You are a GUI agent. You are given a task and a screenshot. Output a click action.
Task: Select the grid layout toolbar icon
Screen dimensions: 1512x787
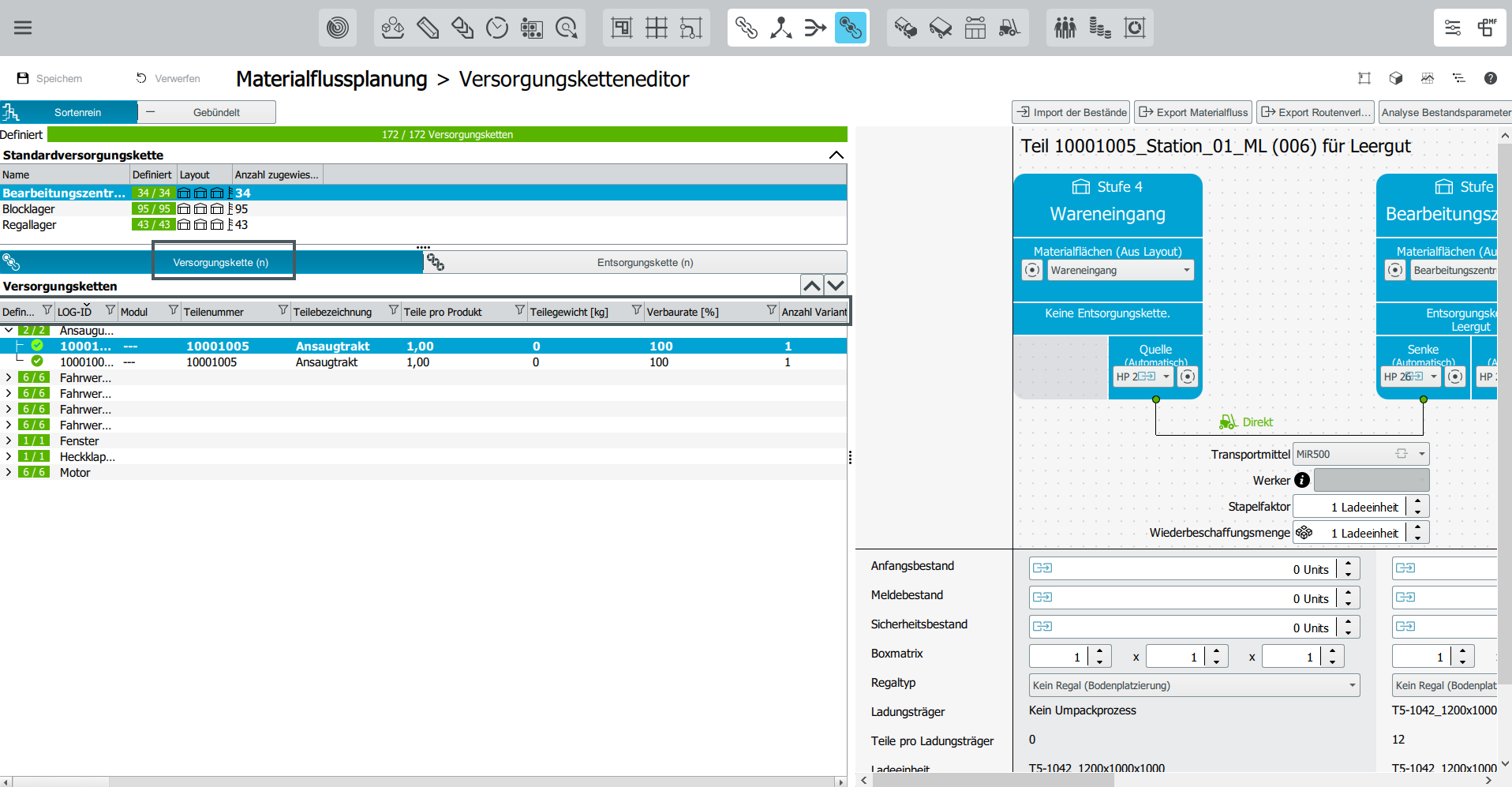tap(656, 28)
